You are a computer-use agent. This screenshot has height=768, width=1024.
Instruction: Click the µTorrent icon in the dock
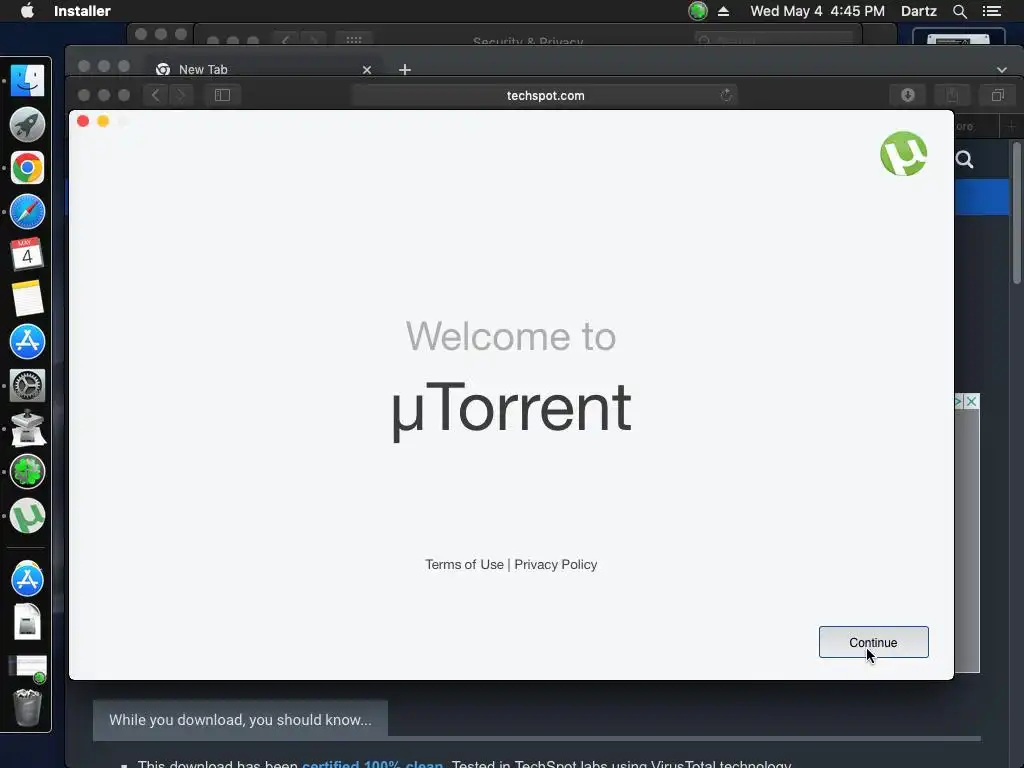[x=27, y=516]
